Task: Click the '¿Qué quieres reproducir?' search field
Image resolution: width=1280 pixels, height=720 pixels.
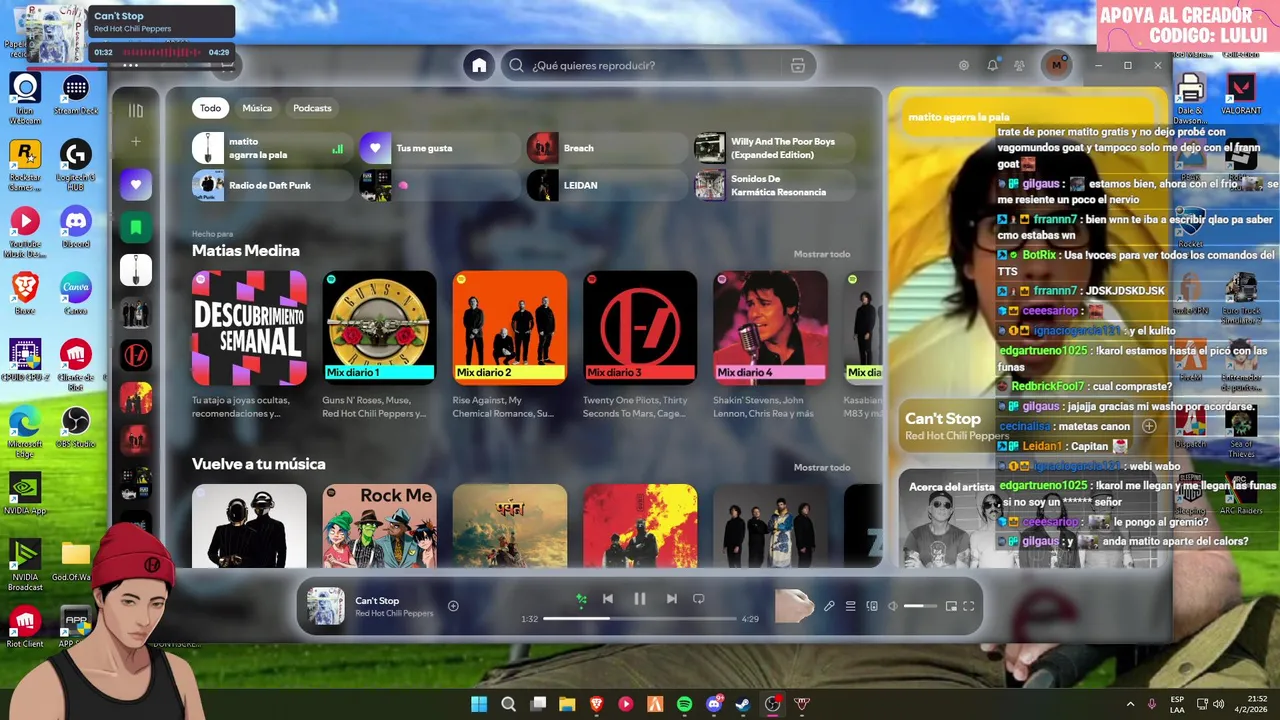Action: [658, 65]
